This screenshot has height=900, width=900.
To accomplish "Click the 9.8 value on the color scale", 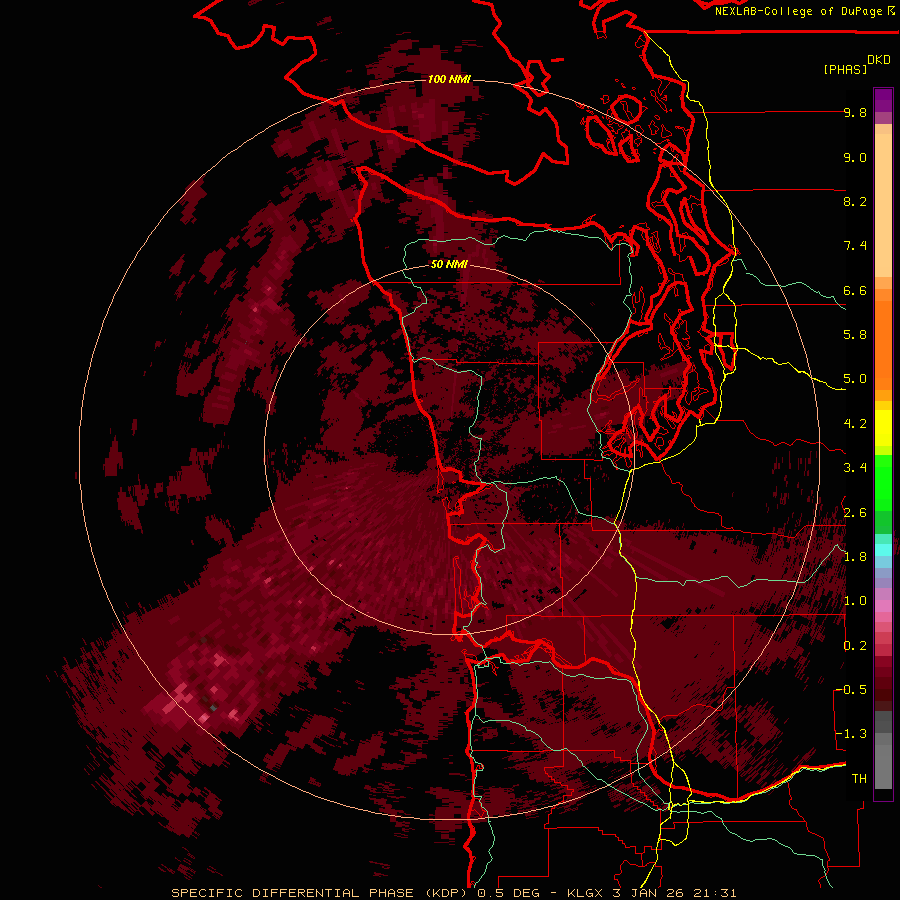I will (x=855, y=112).
